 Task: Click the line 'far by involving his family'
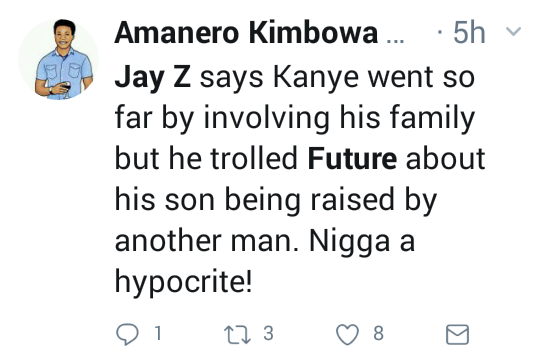[x=295, y=119]
